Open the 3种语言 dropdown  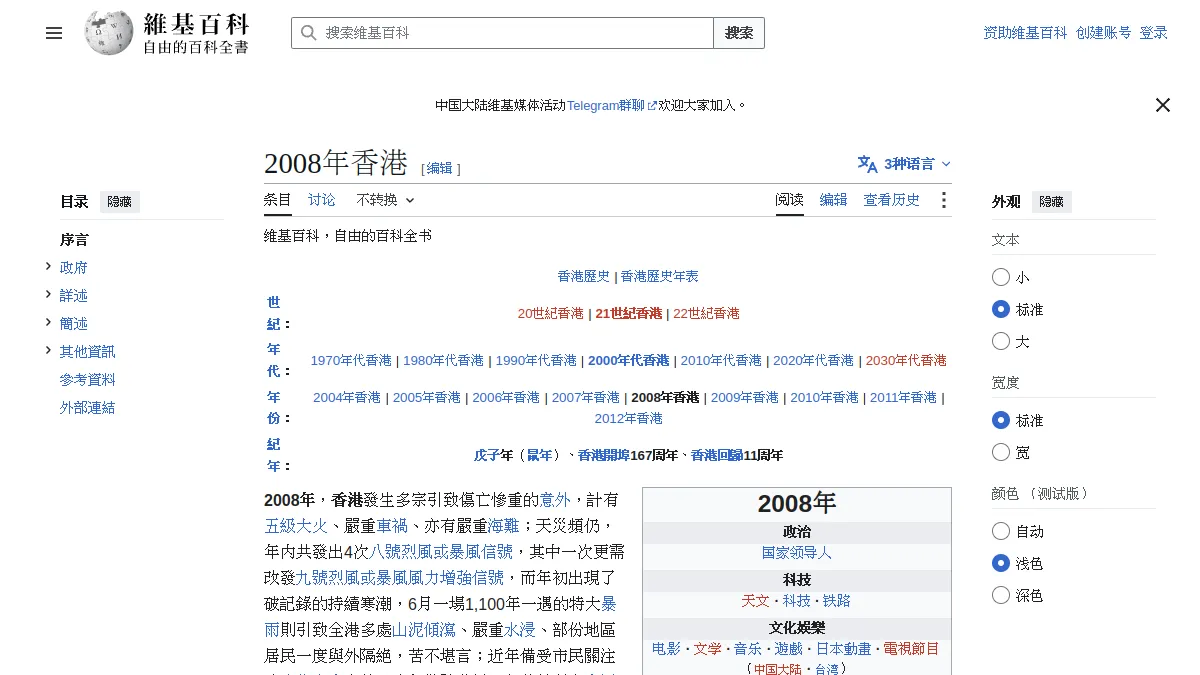(x=904, y=164)
